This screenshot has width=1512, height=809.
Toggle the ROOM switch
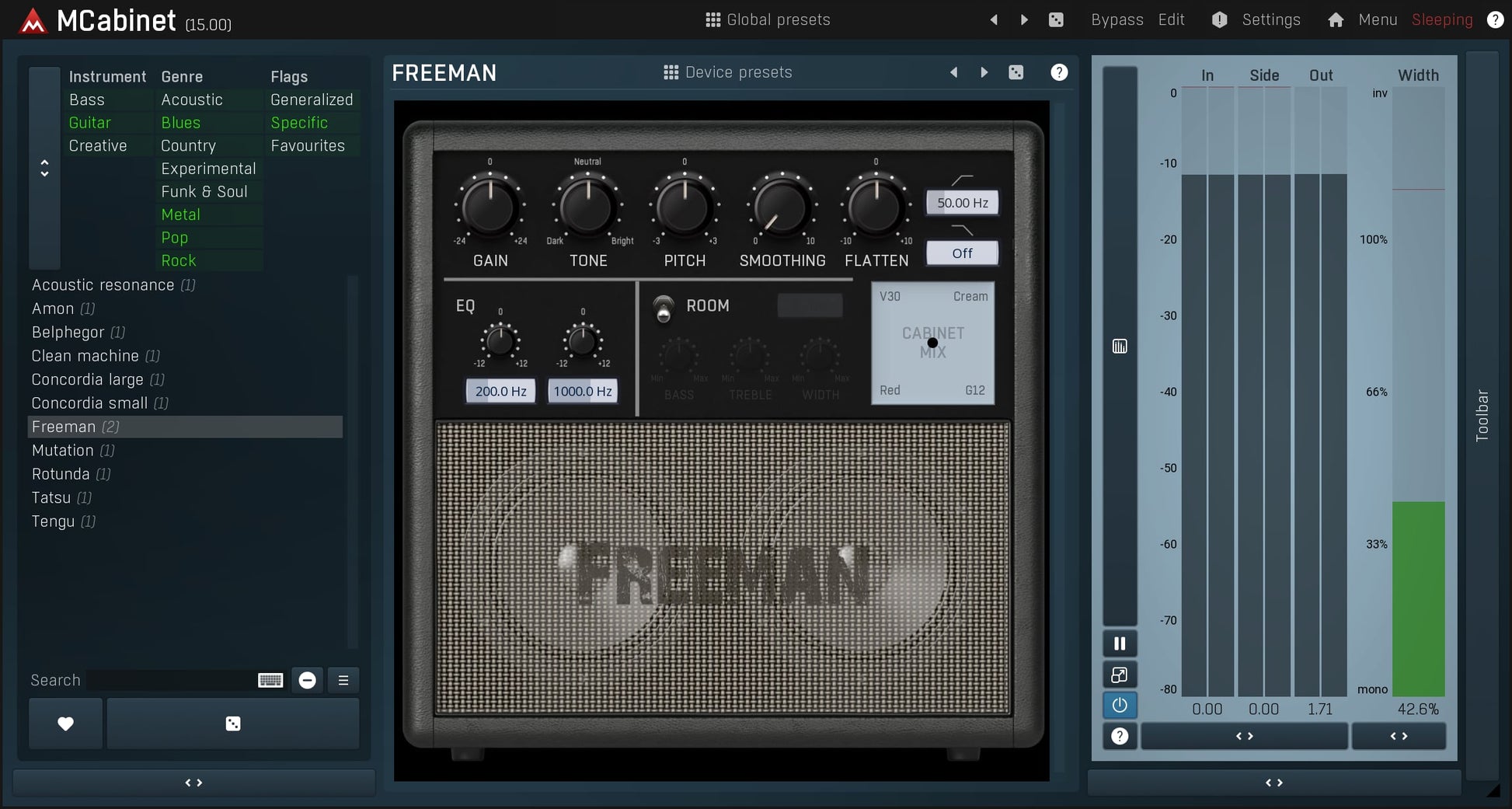663,308
